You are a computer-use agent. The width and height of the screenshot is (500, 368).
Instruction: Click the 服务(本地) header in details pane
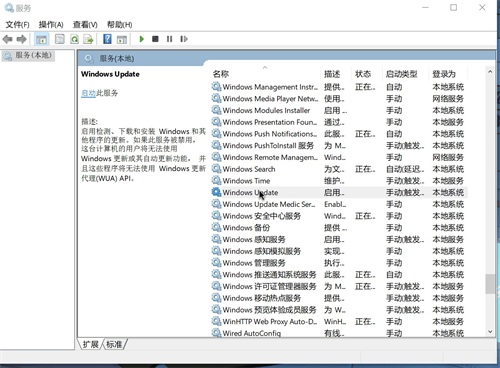click(117, 59)
